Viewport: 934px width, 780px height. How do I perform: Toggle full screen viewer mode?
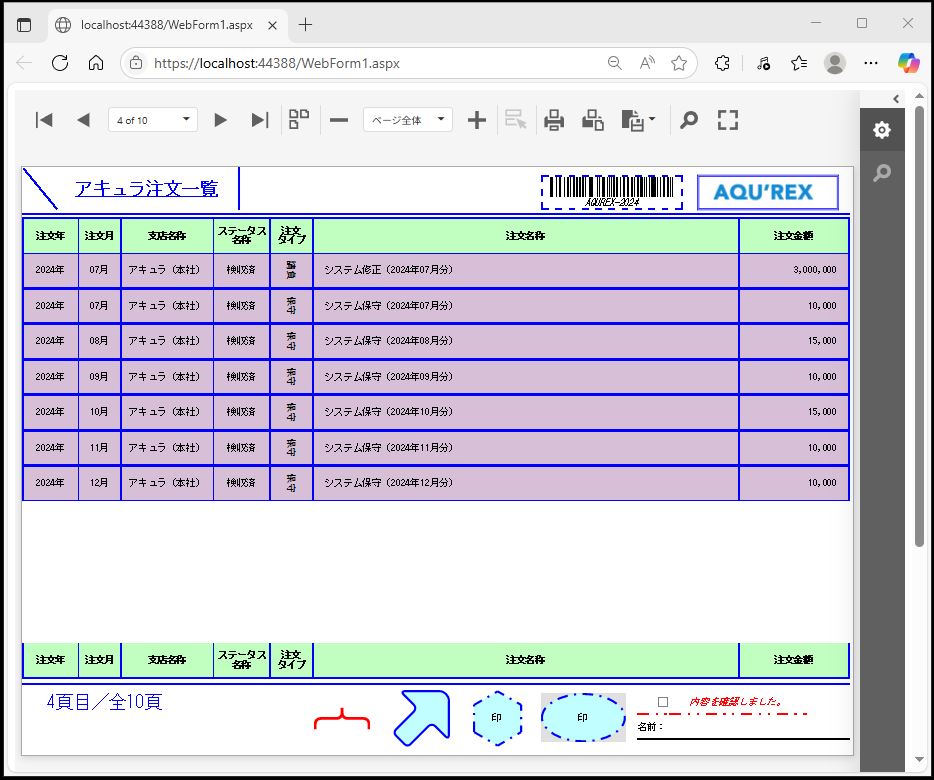[728, 120]
